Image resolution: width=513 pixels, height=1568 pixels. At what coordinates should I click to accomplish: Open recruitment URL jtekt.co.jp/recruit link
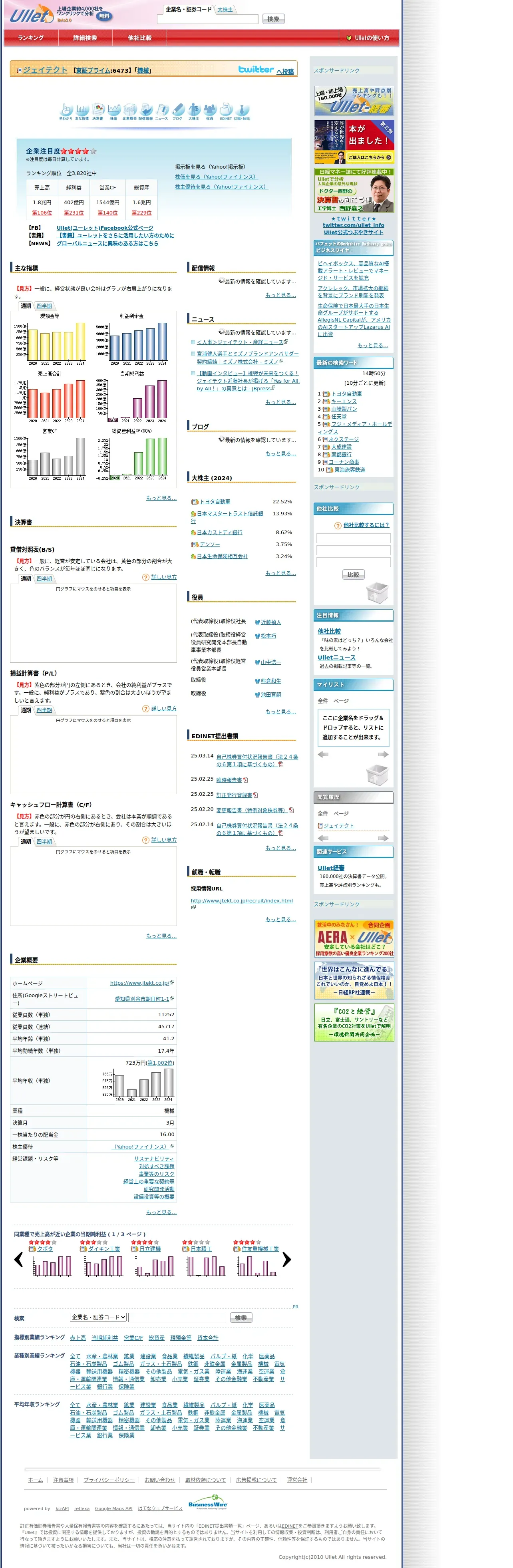coord(242,900)
